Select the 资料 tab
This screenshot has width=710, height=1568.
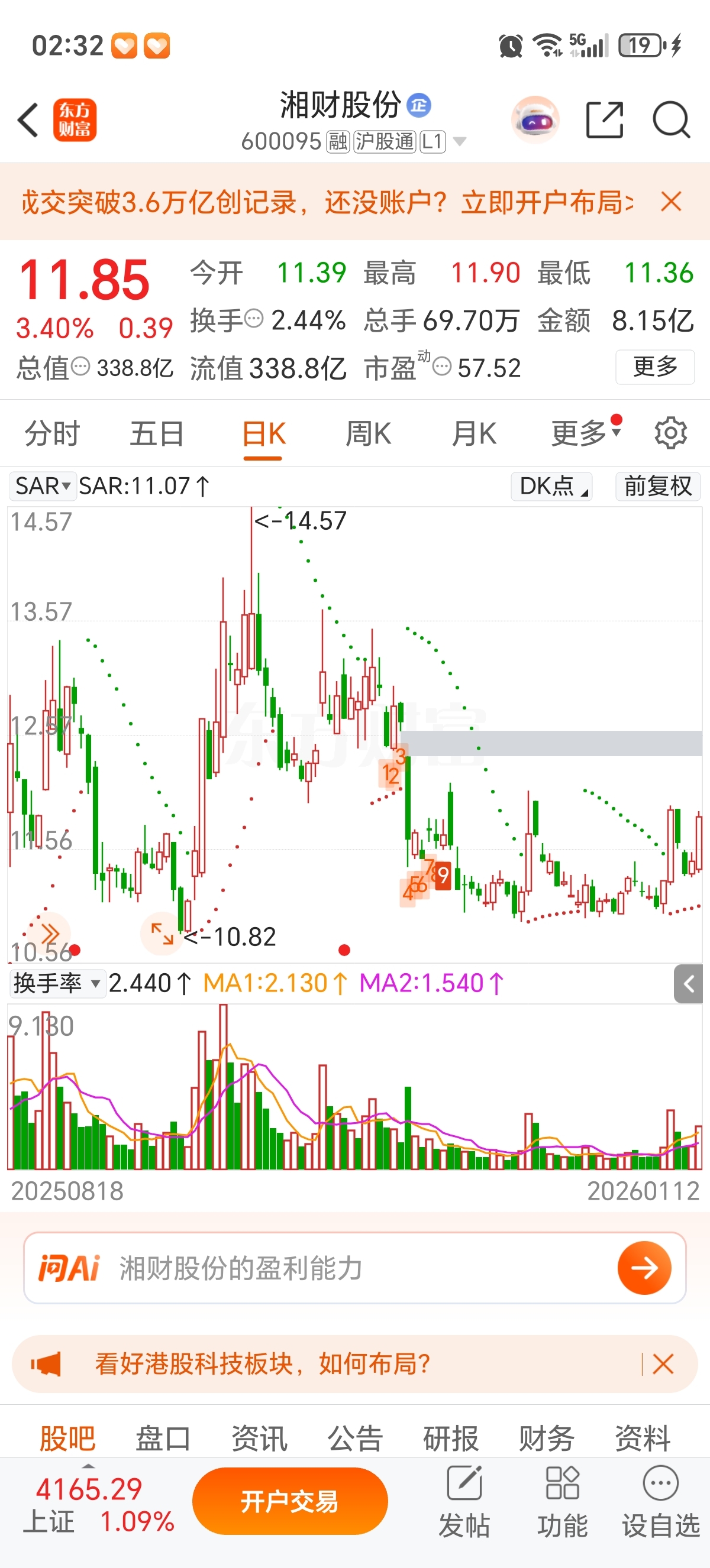coord(643,1439)
